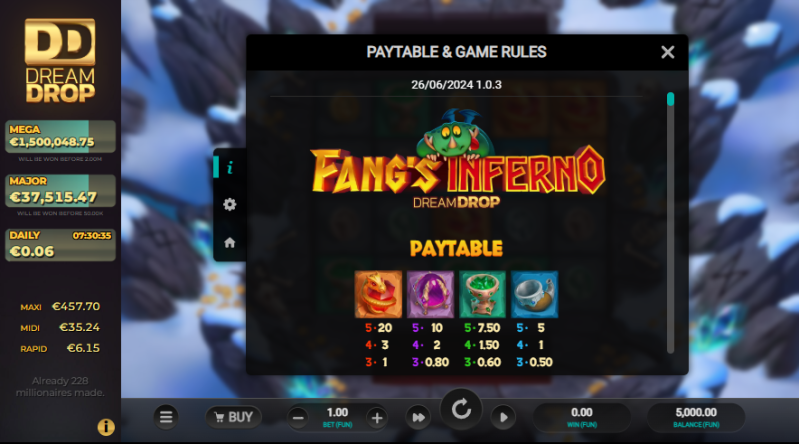799x444 pixels.
Task: Click the BUY feature button
Action: click(x=233, y=417)
